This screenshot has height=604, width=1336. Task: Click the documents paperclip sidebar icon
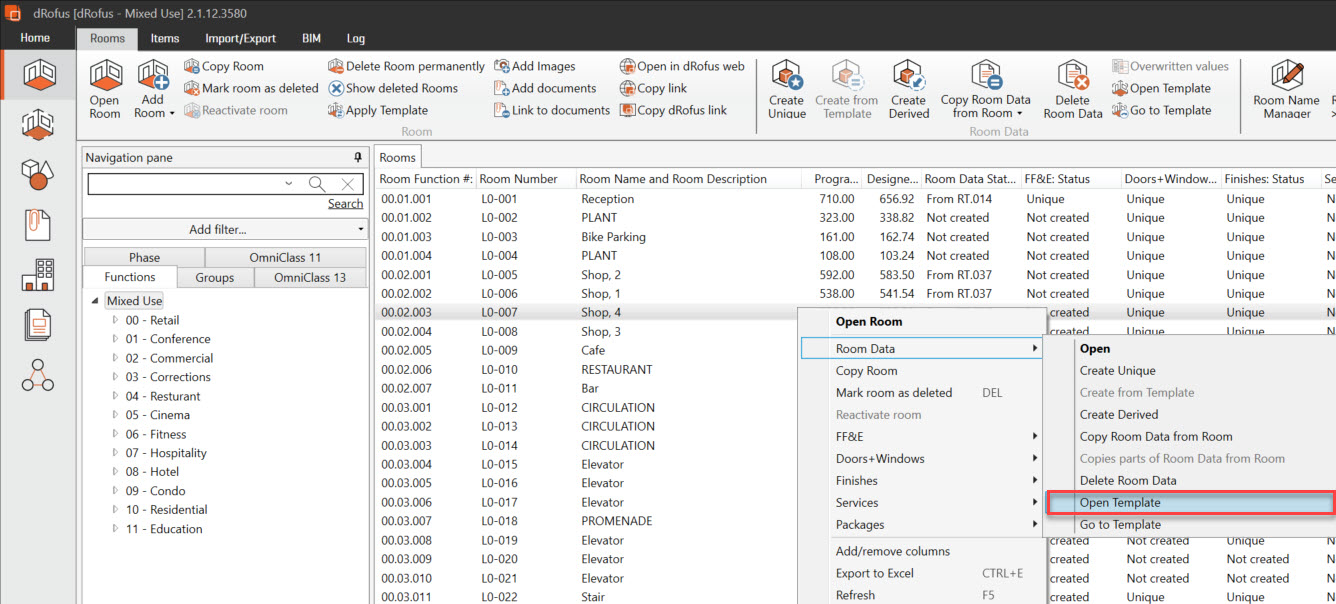coord(38,225)
